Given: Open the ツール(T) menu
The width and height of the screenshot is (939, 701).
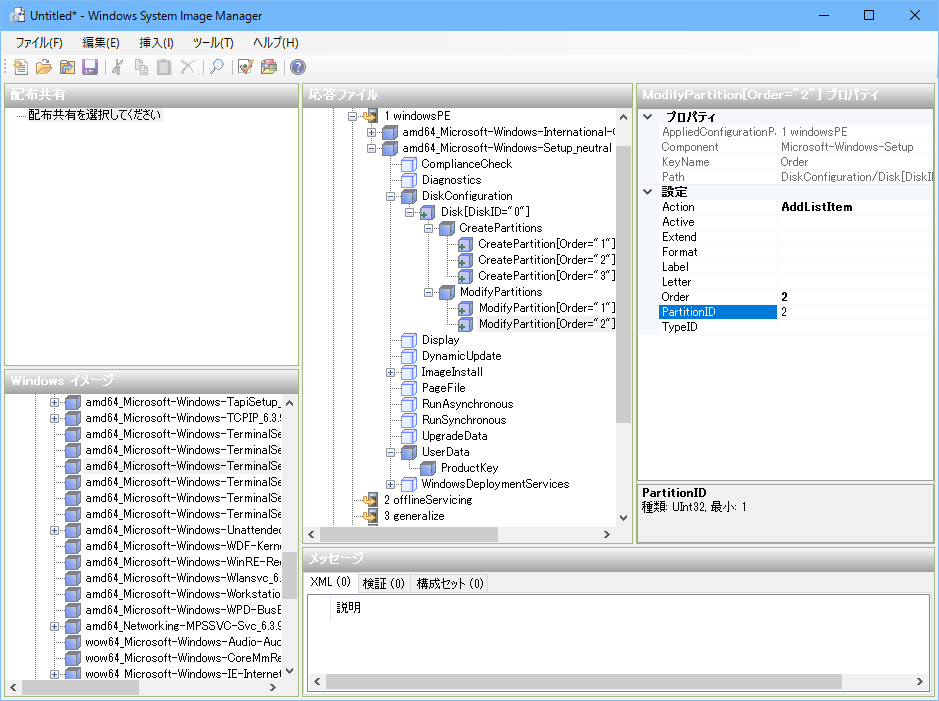Looking at the screenshot, I should [213, 43].
